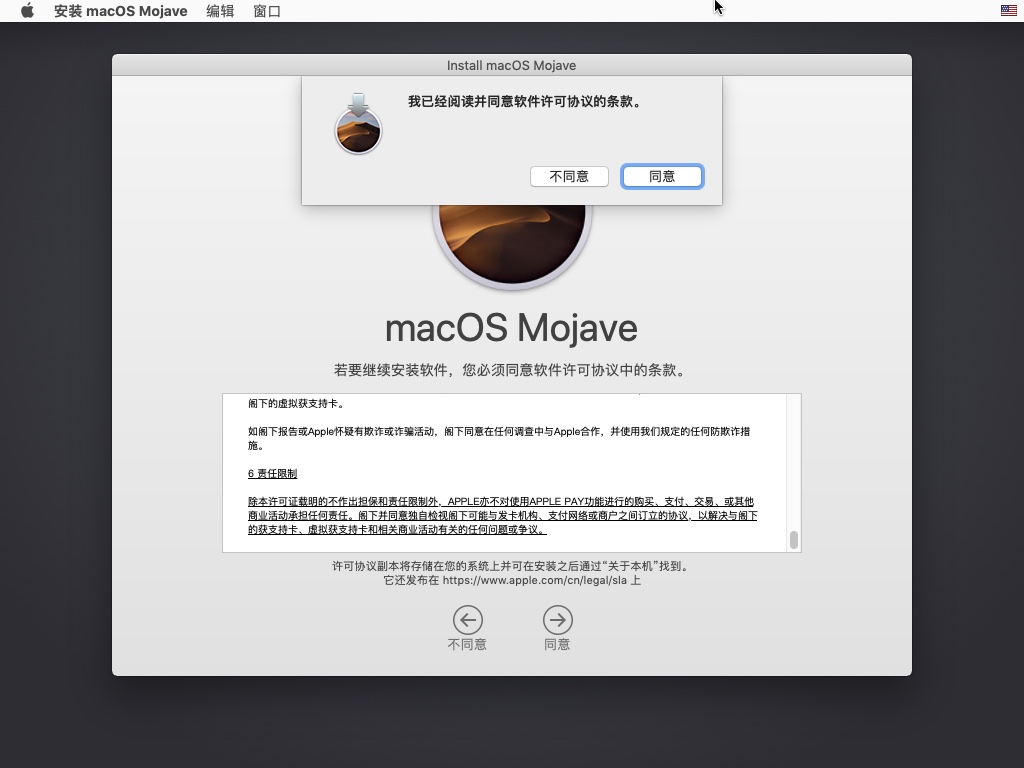Click the US flag input source icon
Screen dimensions: 1024x768
coord(1008,10)
